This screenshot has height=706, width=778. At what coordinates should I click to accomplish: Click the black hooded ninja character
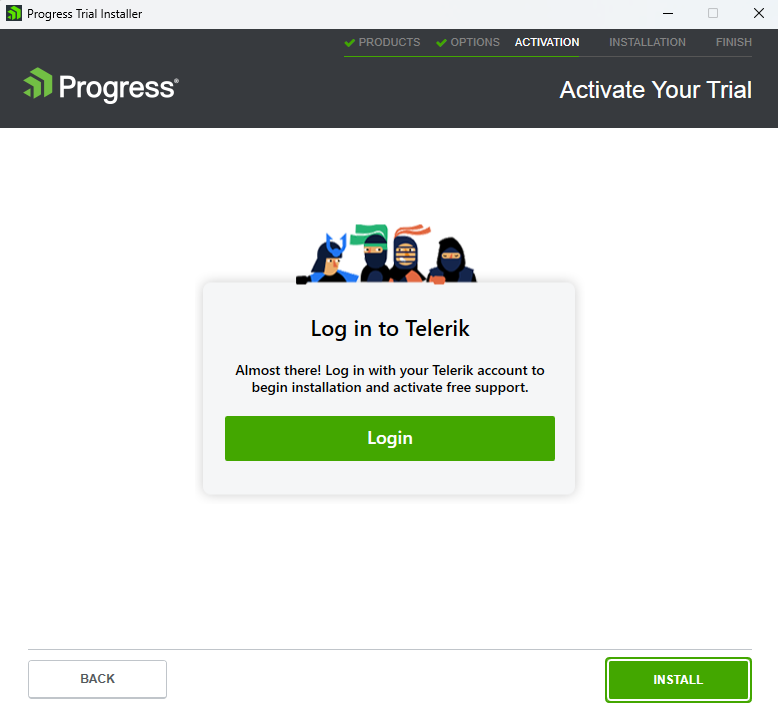tap(452, 260)
